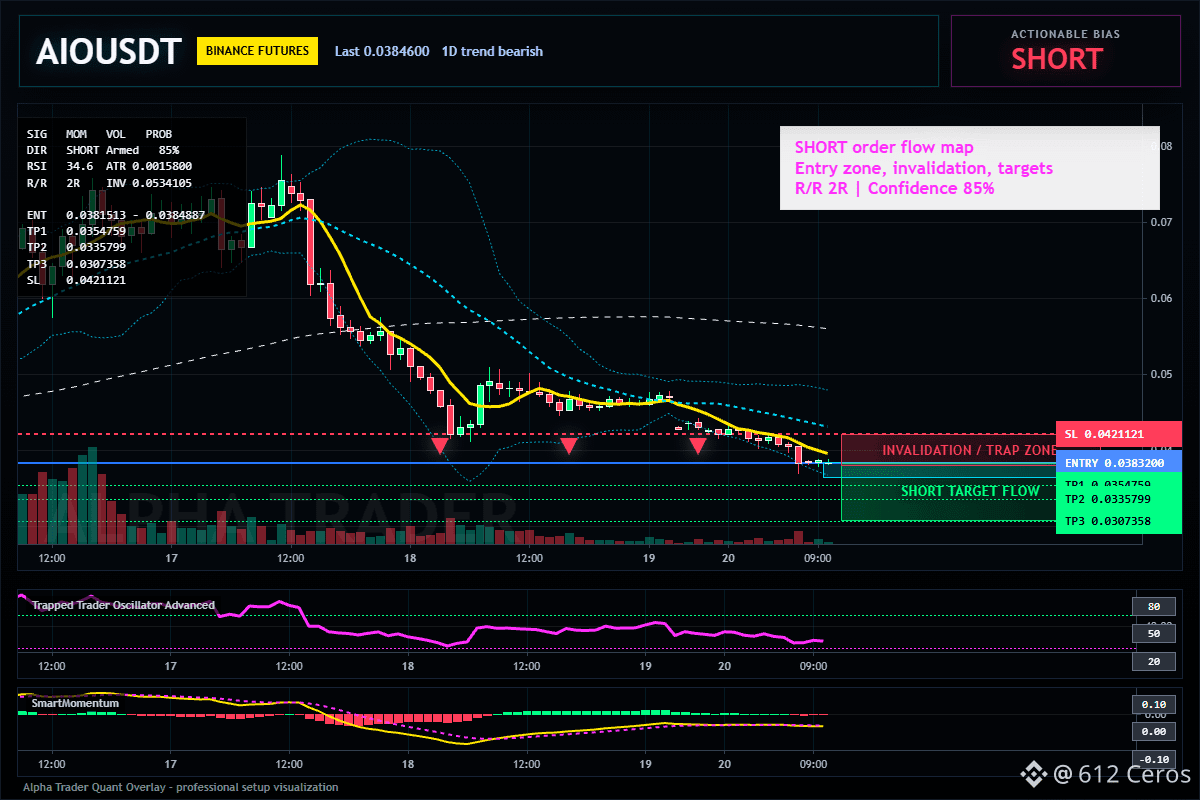Click the red SL 0.0421121 price tag

coord(1119,434)
